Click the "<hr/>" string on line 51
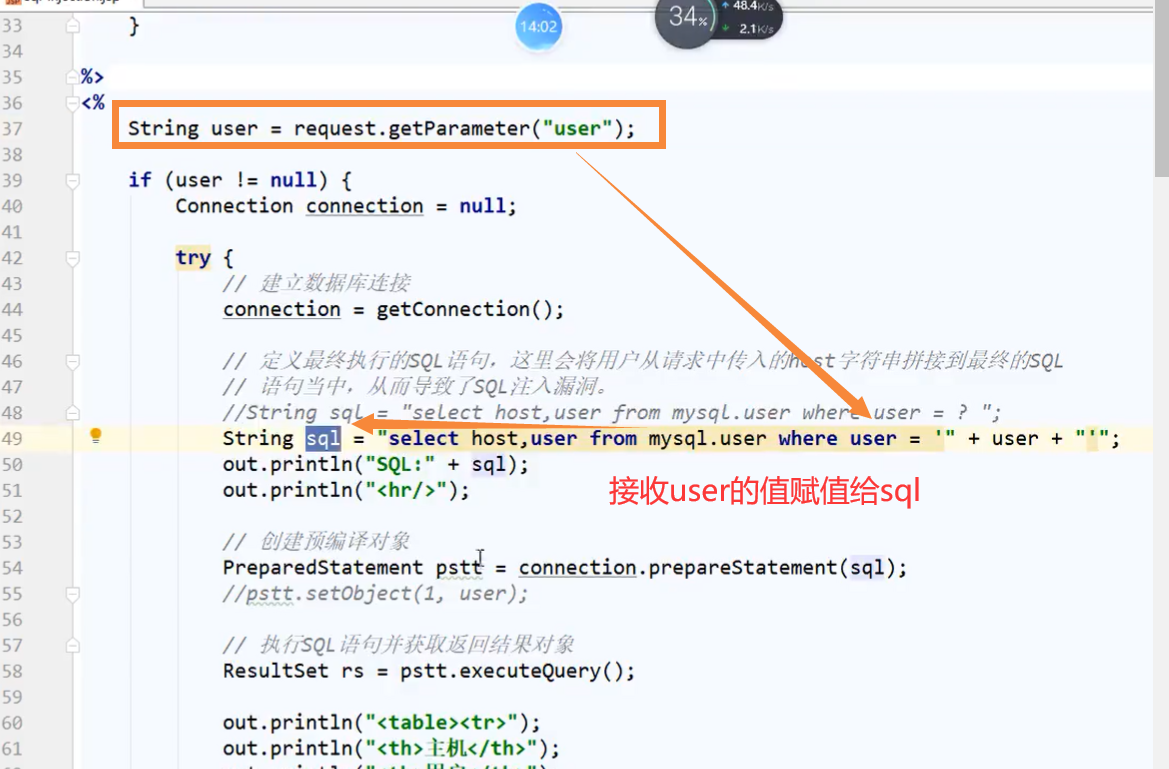 pyautogui.click(x=406, y=491)
